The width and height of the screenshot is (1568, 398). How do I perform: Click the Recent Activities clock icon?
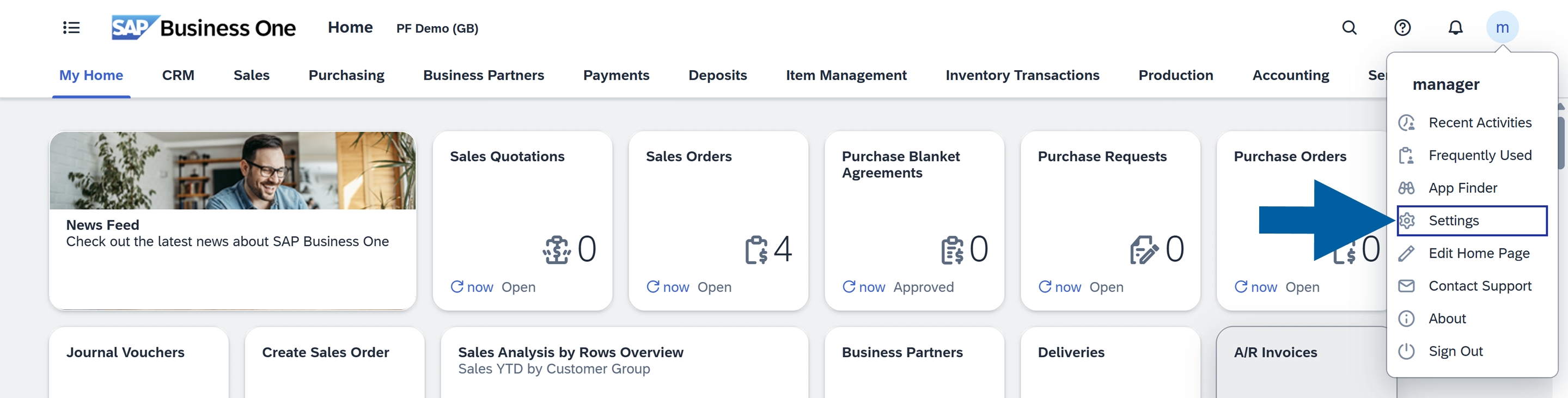pos(1408,123)
